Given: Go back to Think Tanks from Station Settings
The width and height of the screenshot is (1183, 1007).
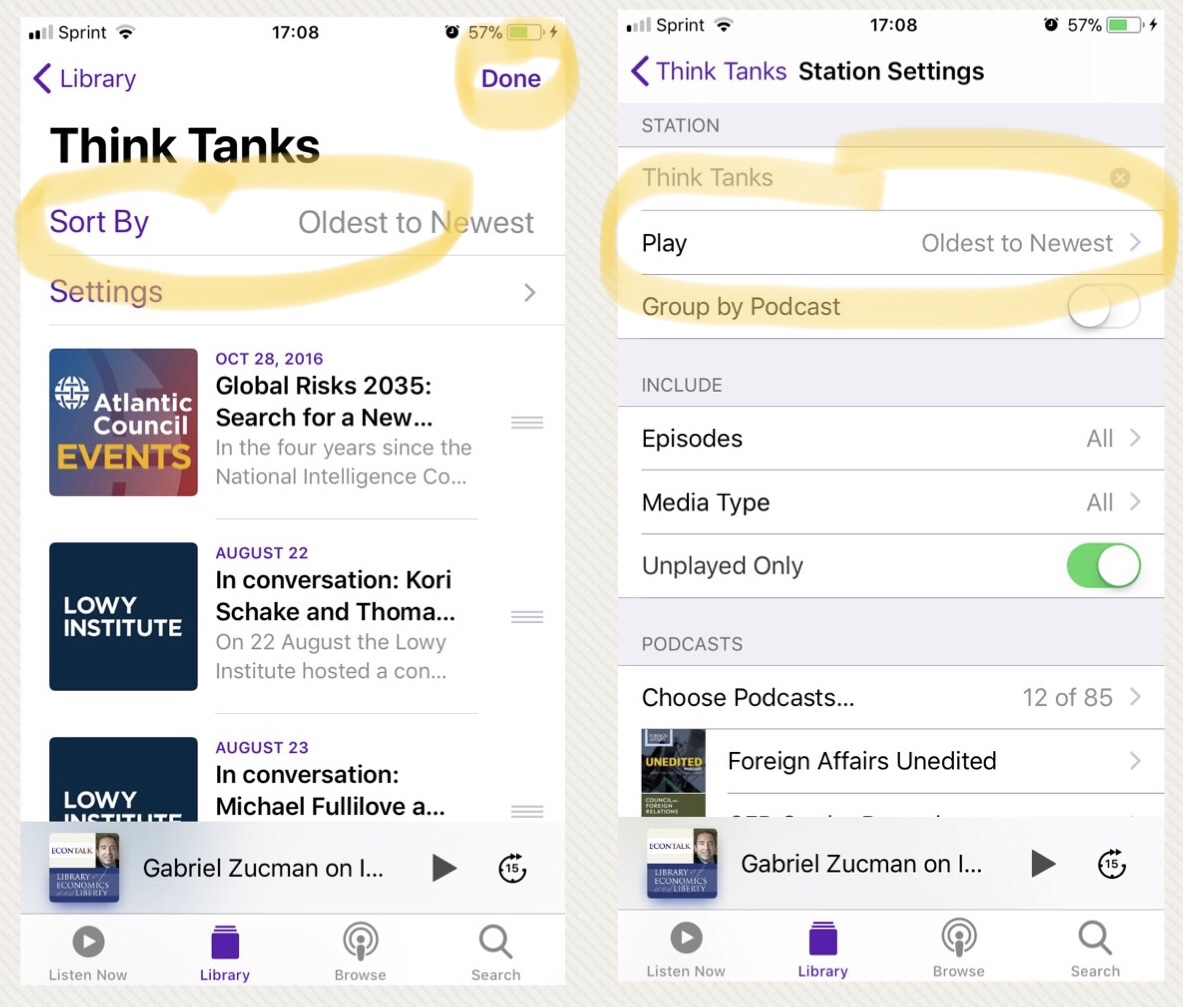Looking at the screenshot, I should [x=708, y=71].
